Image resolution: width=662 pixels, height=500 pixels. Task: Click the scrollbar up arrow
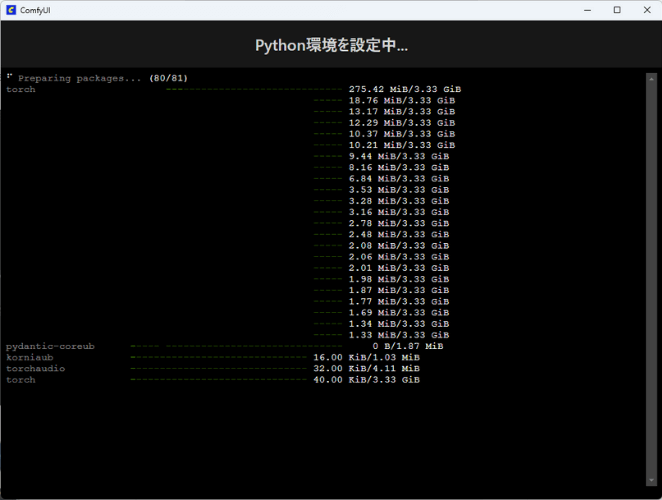(x=651, y=79)
